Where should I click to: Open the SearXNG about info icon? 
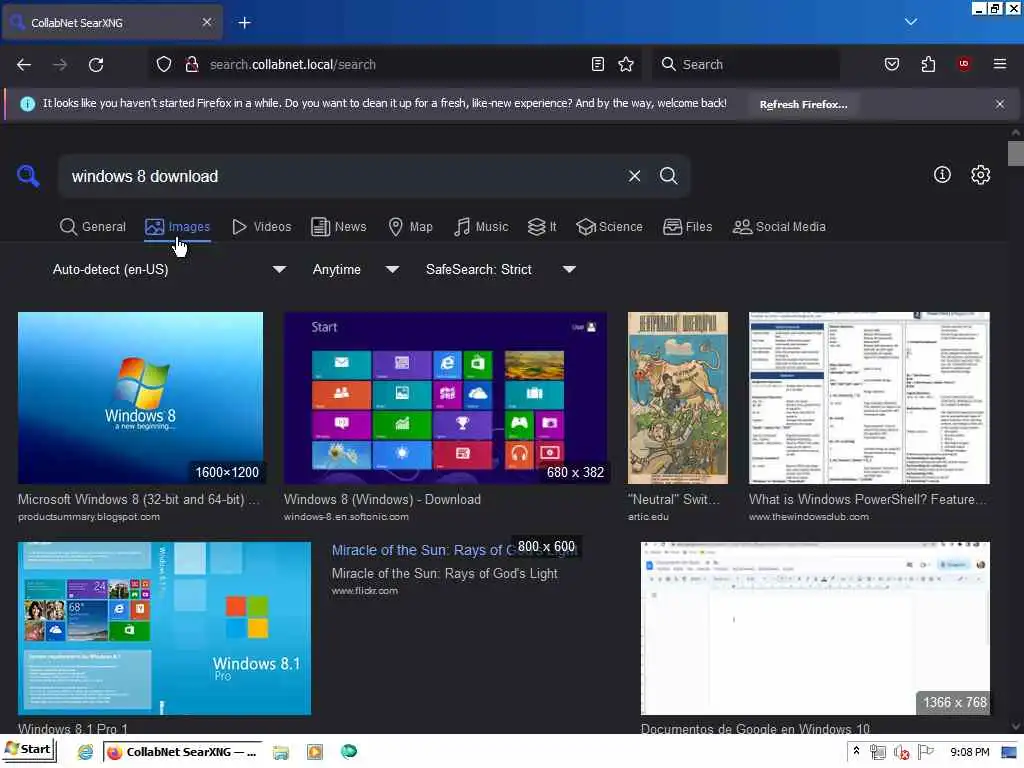[x=942, y=174]
